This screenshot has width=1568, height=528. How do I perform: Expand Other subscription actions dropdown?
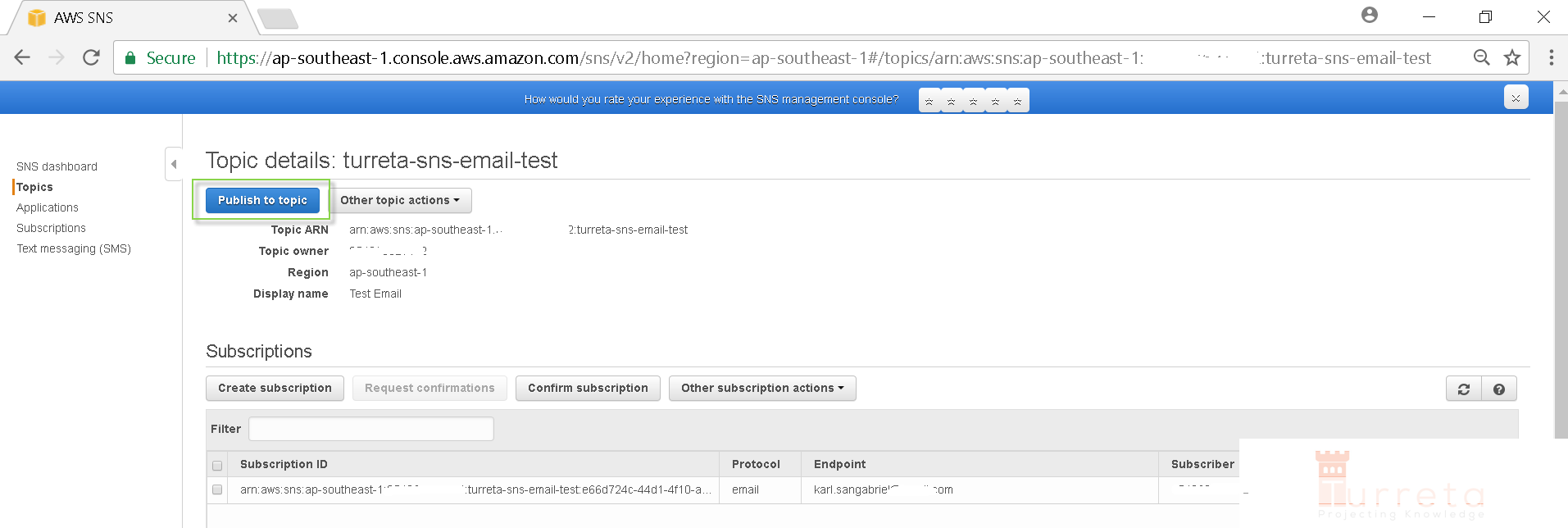pos(762,388)
